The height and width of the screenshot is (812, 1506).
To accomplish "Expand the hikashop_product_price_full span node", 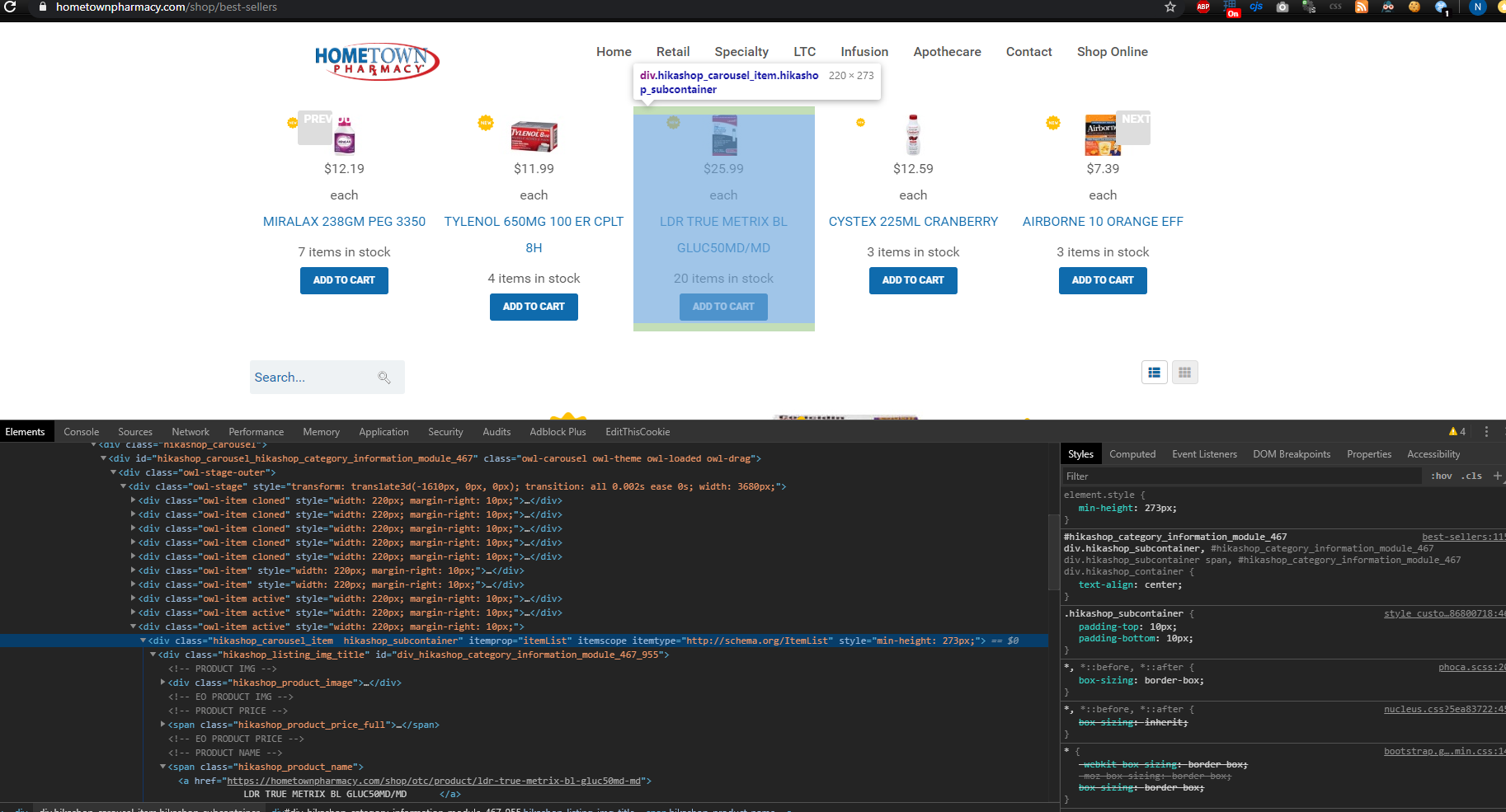I will (x=162, y=725).
